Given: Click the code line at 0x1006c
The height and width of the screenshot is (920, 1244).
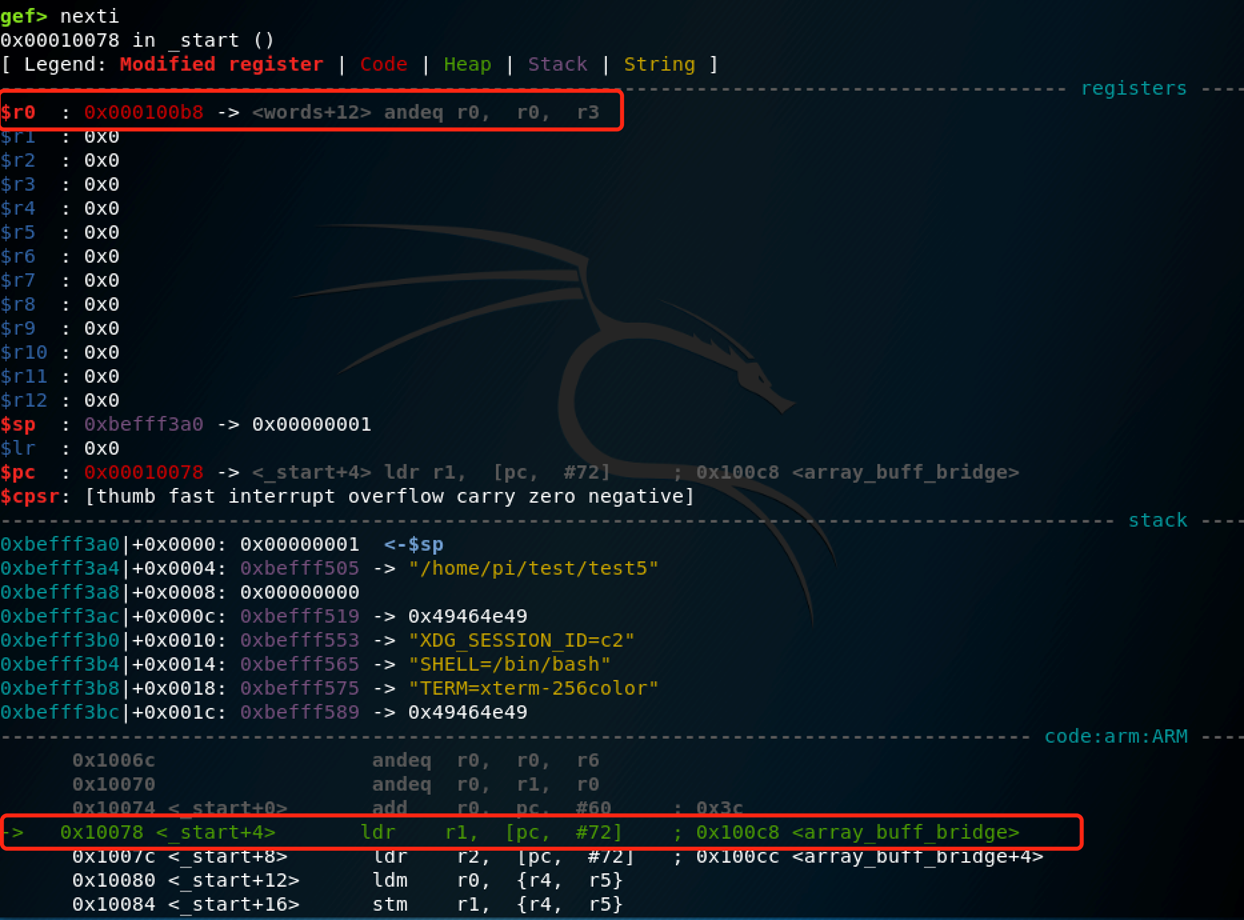Looking at the screenshot, I should [x=335, y=760].
